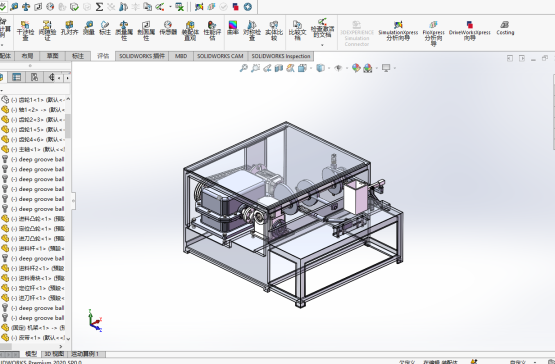555x364 pixels.
Task: Expand the 检查激活的文档 dropdown arrow
Action: coord(322,45)
